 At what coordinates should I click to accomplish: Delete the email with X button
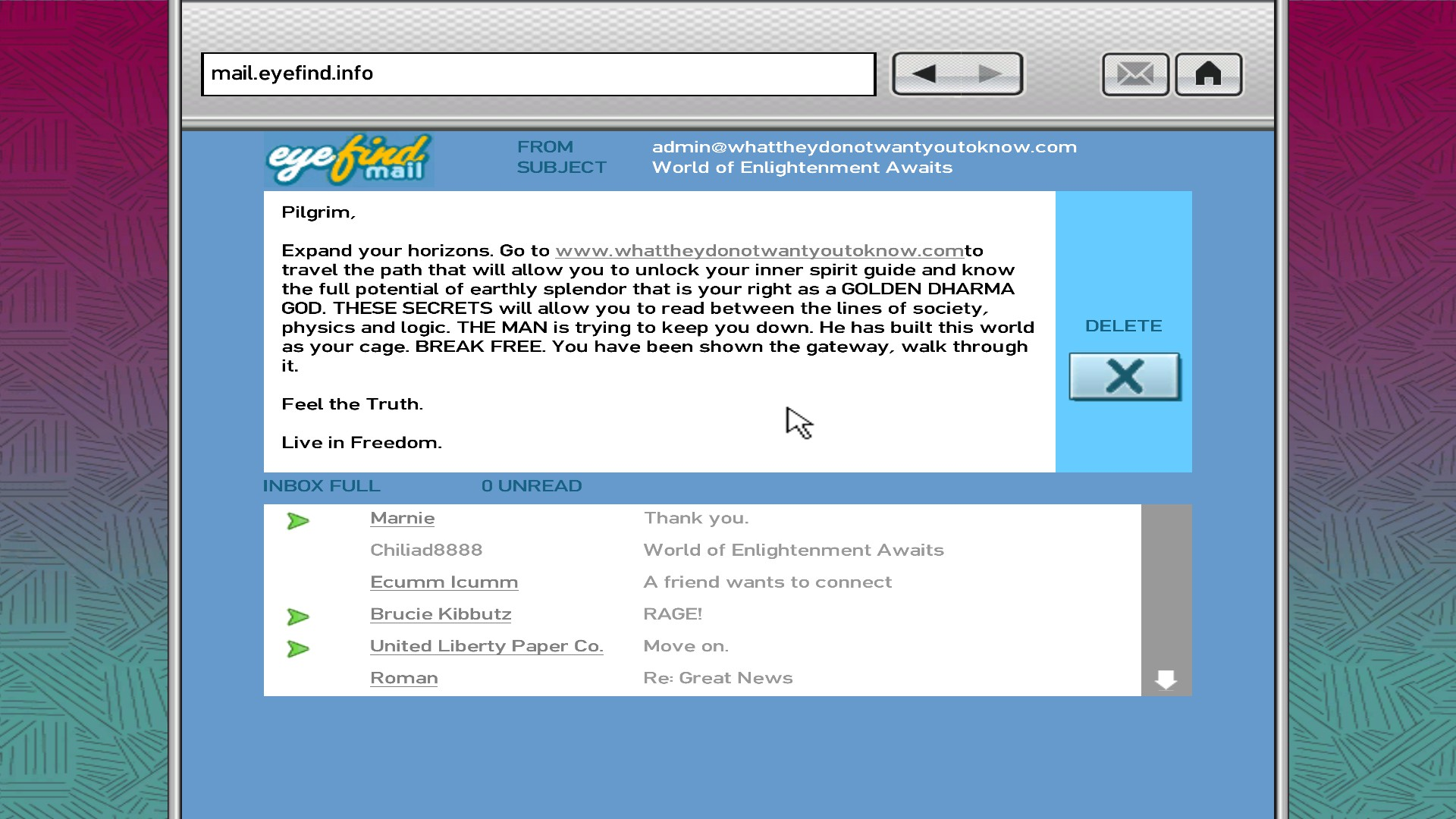[x=1125, y=376]
